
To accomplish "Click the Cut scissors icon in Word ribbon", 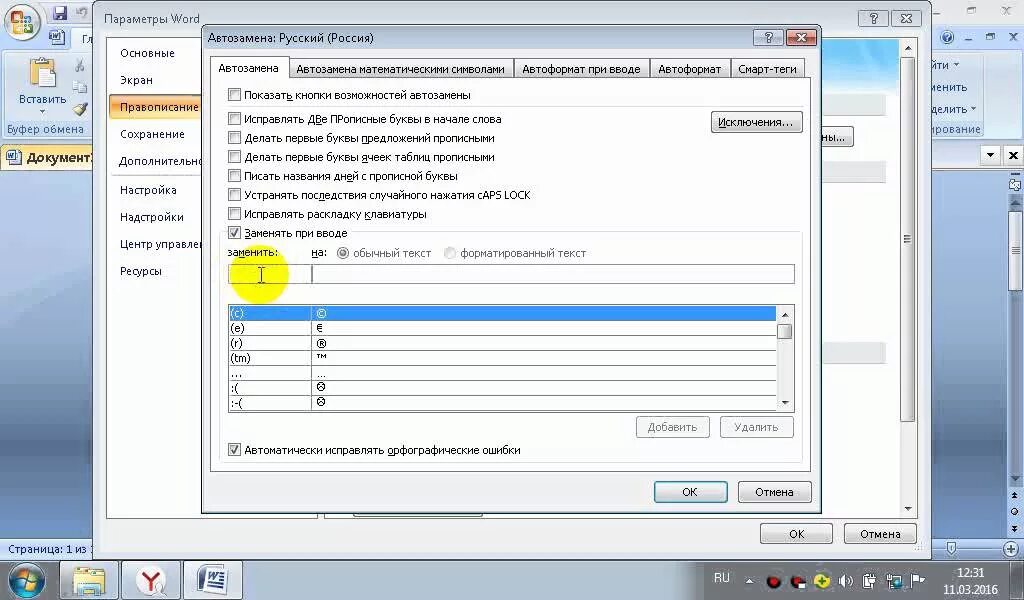I will pos(79,65).
